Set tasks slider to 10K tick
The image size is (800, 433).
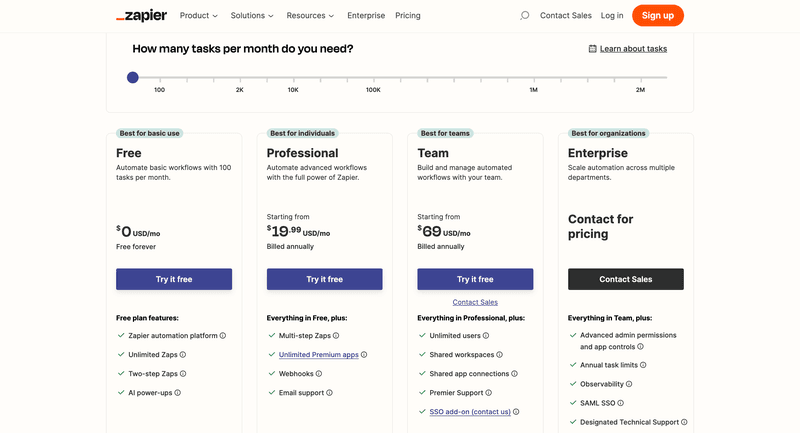(x=293, y=79)
